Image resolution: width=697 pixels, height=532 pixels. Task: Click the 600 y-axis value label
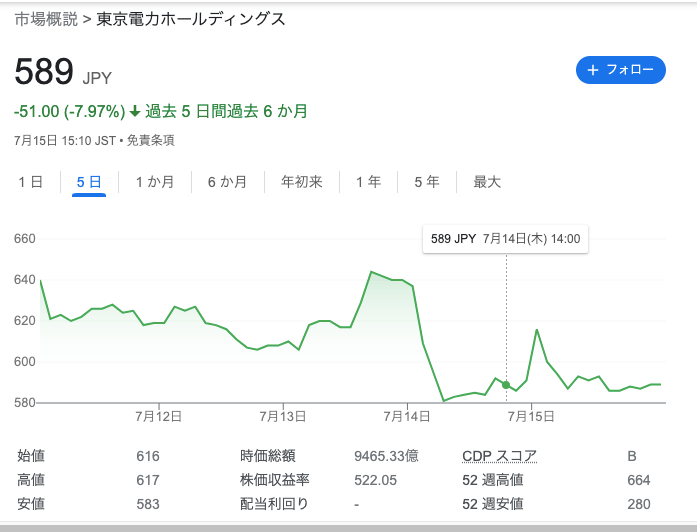click(x=24, y=362)
